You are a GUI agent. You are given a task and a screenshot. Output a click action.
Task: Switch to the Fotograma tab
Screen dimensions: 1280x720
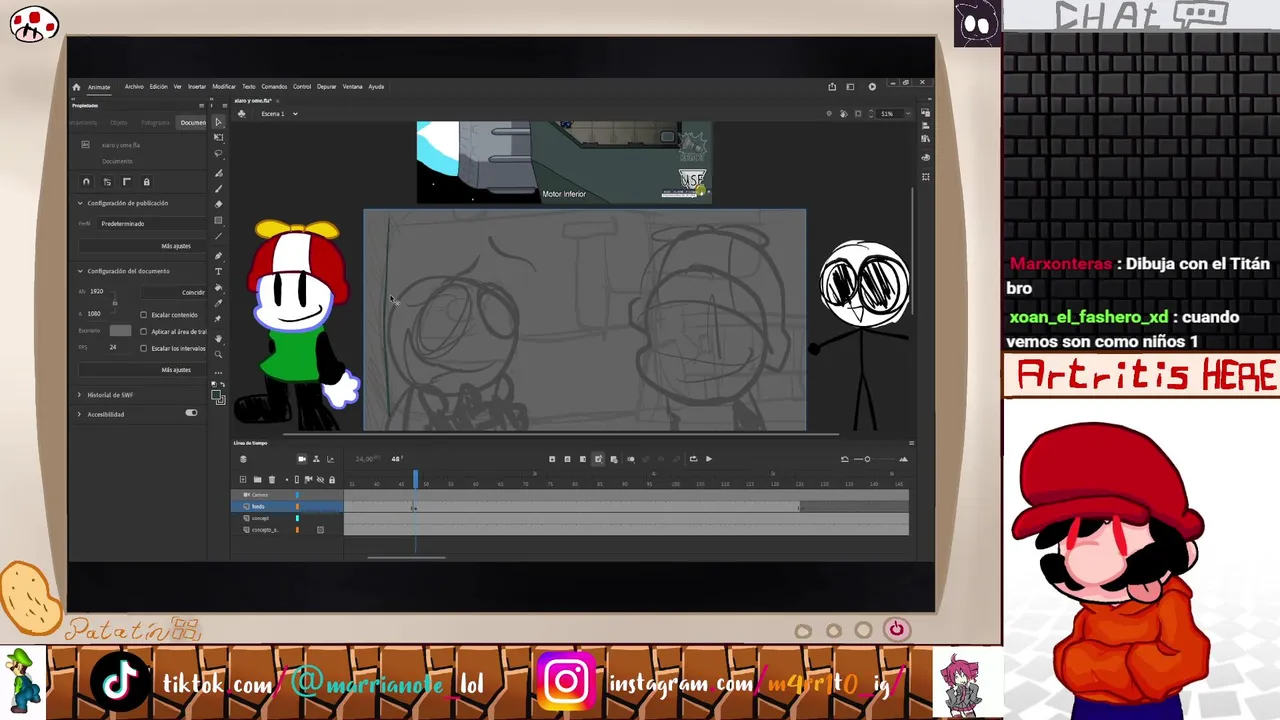click(x=155, y=123)
